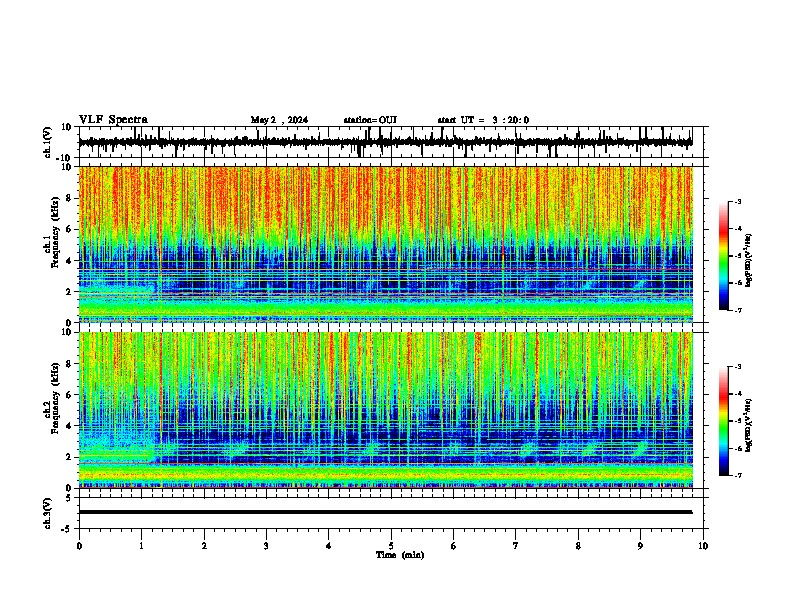The width and height of the screenshot is (792, 612).
Task: Click the "8" kHz tick of ch.2 spectrogram
Action: [69, 364]
